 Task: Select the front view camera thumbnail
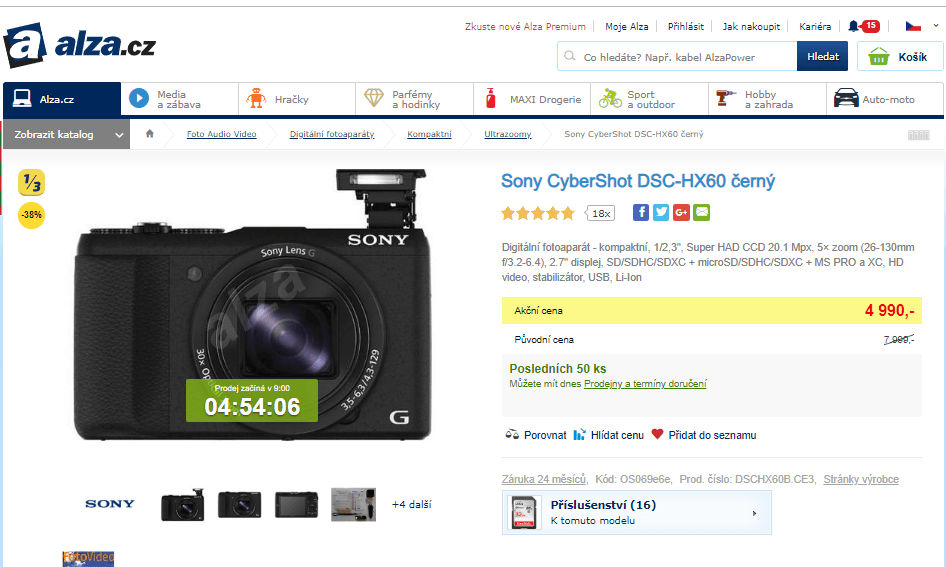240,505
